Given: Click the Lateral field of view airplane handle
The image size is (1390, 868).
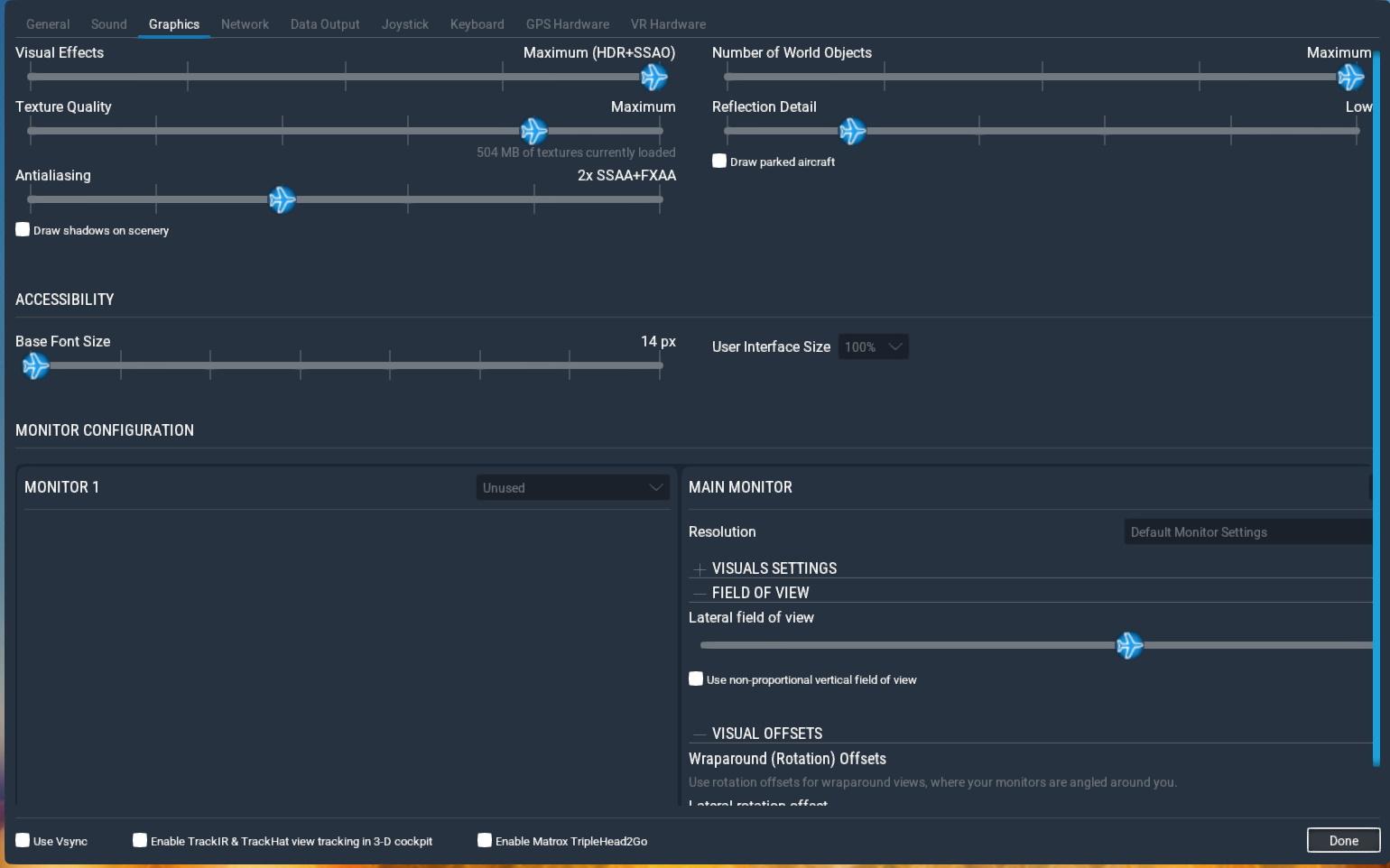Looking at the screenshot, I should (1129, 646).
